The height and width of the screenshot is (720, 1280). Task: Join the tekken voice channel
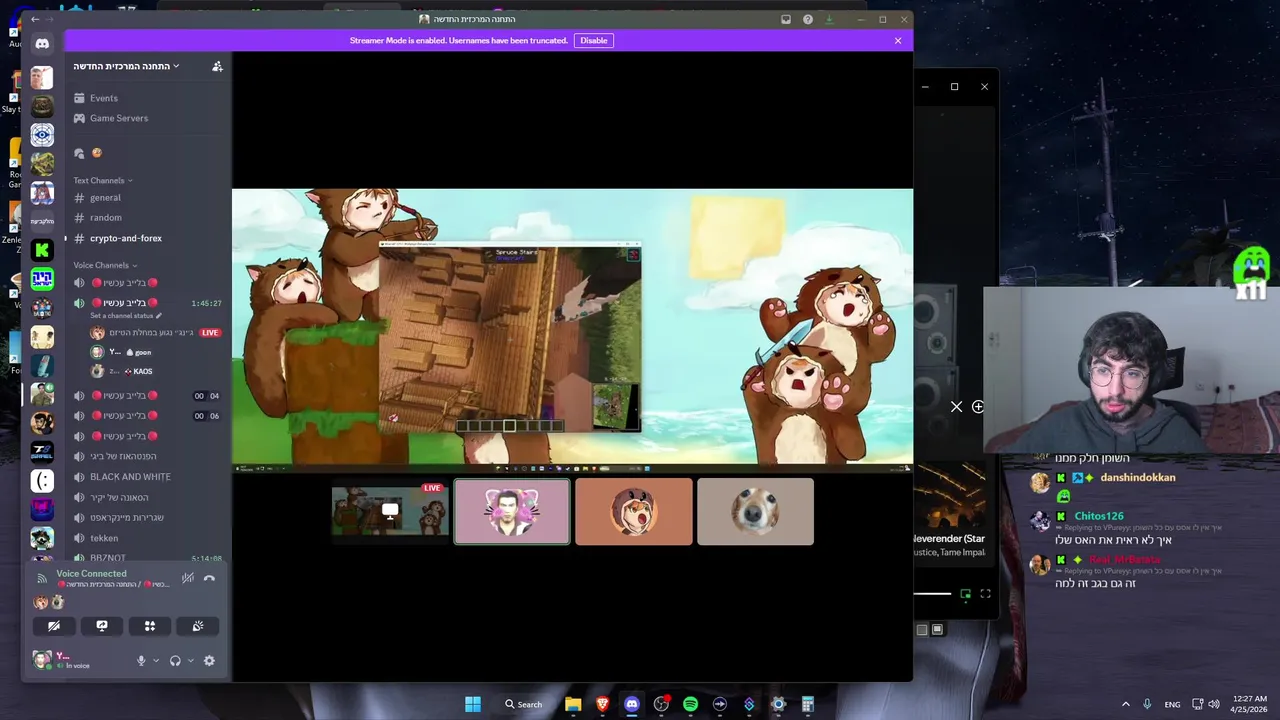coord(147,538)
